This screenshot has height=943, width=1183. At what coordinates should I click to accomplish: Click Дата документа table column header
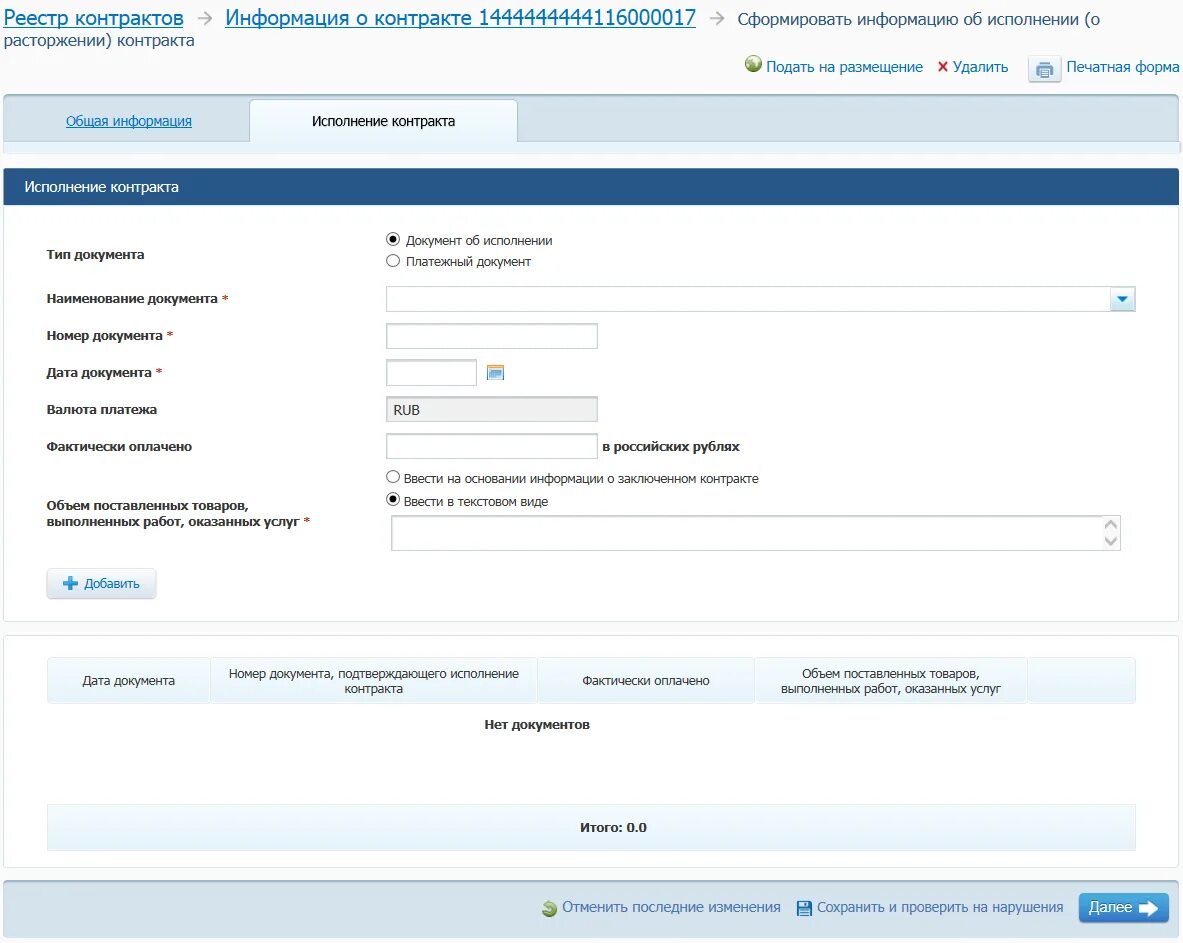tap(128, 680)
